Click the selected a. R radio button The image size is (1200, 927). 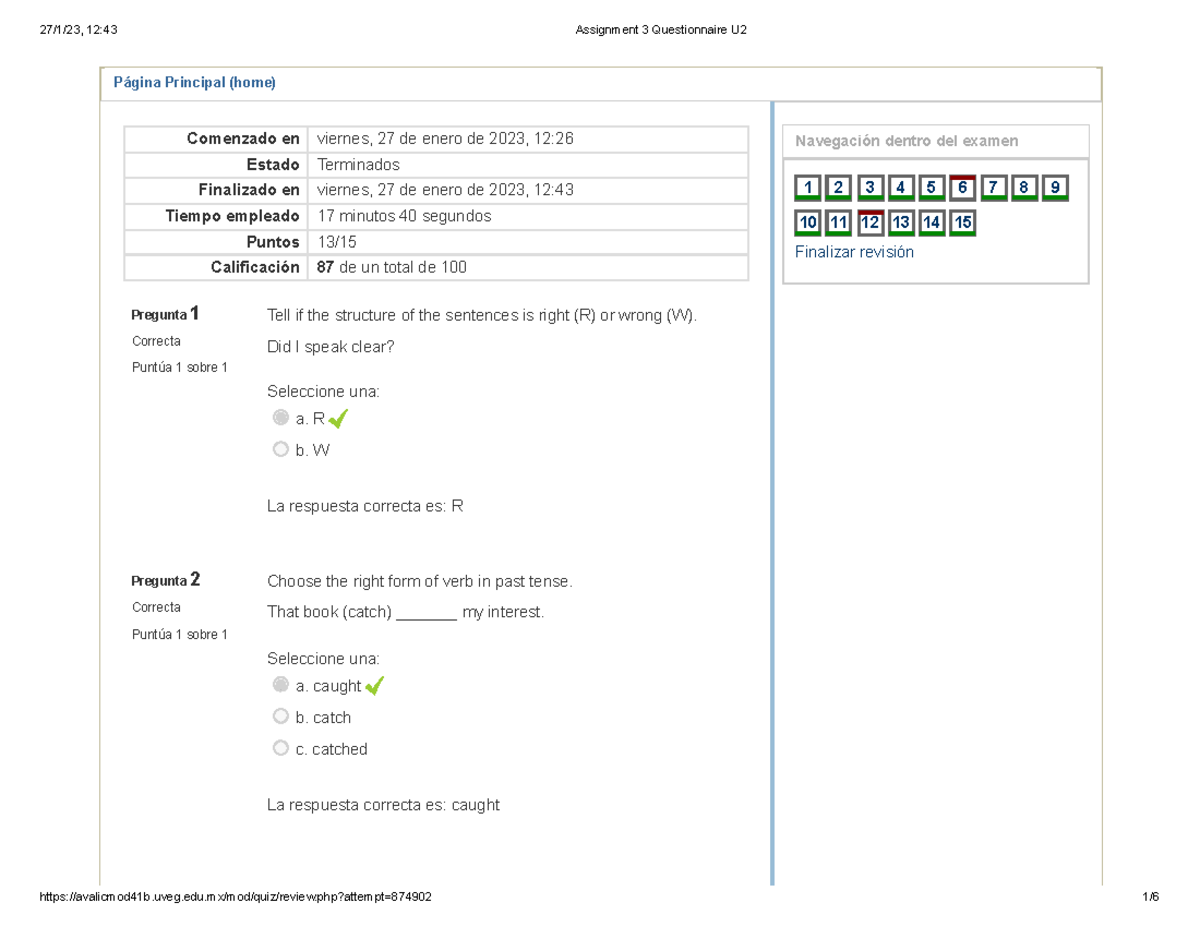(280, 416)
